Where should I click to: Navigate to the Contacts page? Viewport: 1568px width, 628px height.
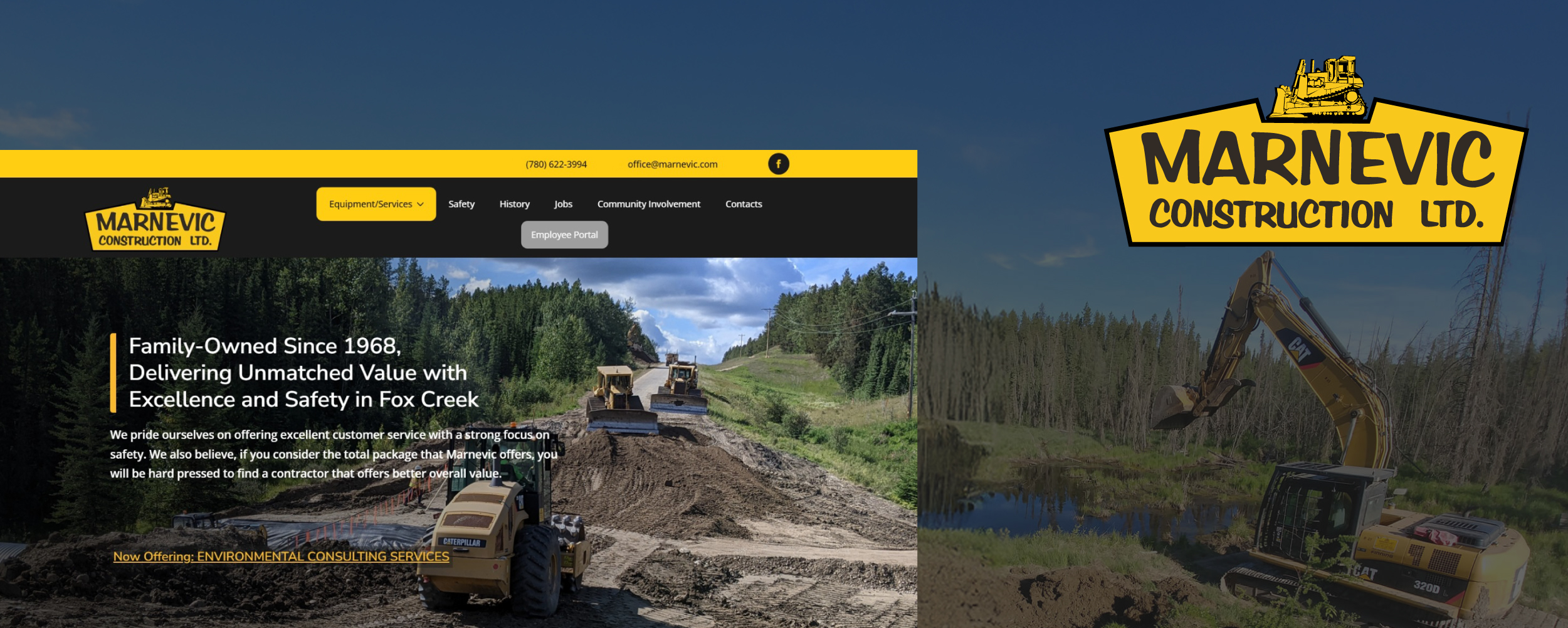[743, 204]
